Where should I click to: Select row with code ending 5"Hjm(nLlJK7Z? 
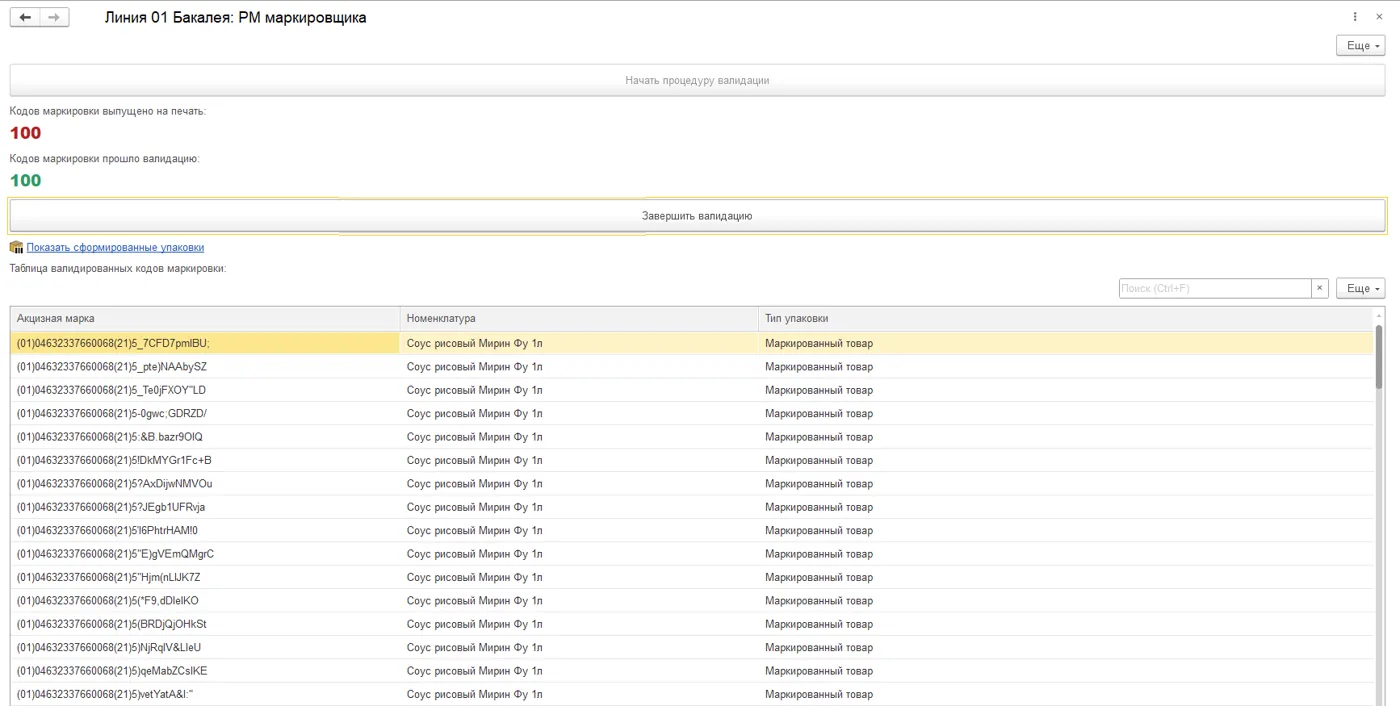pos(691,577)
